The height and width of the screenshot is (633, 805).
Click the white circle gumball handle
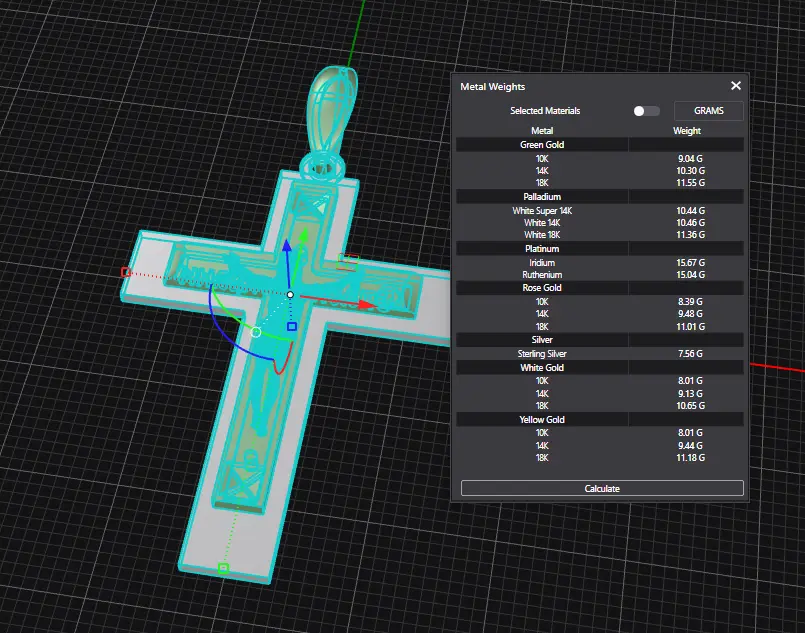pyautogui.click(x=256, y=332)
